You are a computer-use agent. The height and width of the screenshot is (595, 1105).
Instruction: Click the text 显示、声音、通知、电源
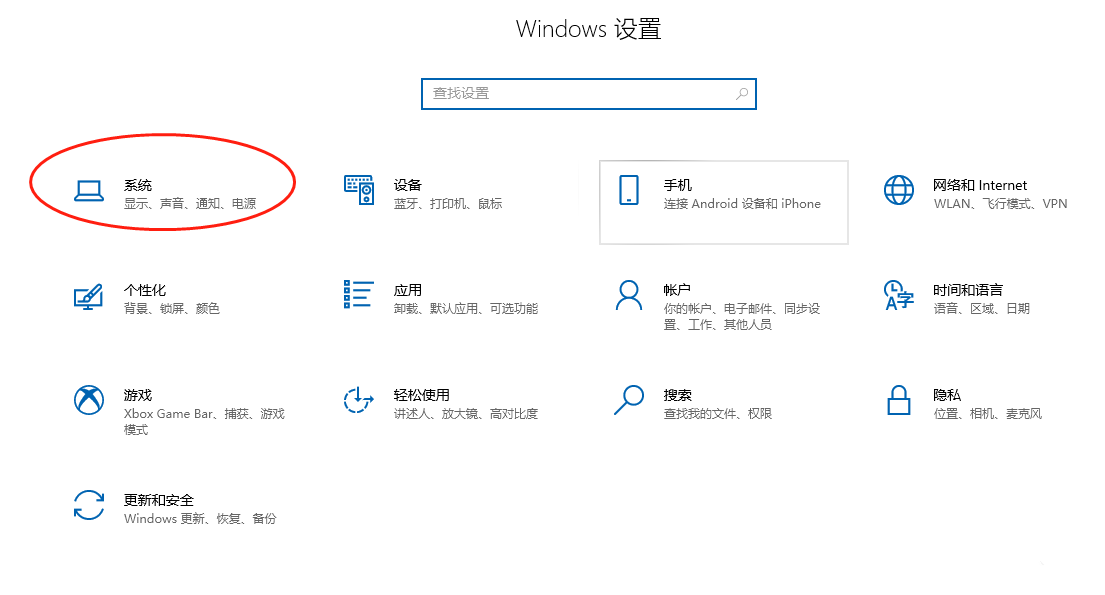190,204
